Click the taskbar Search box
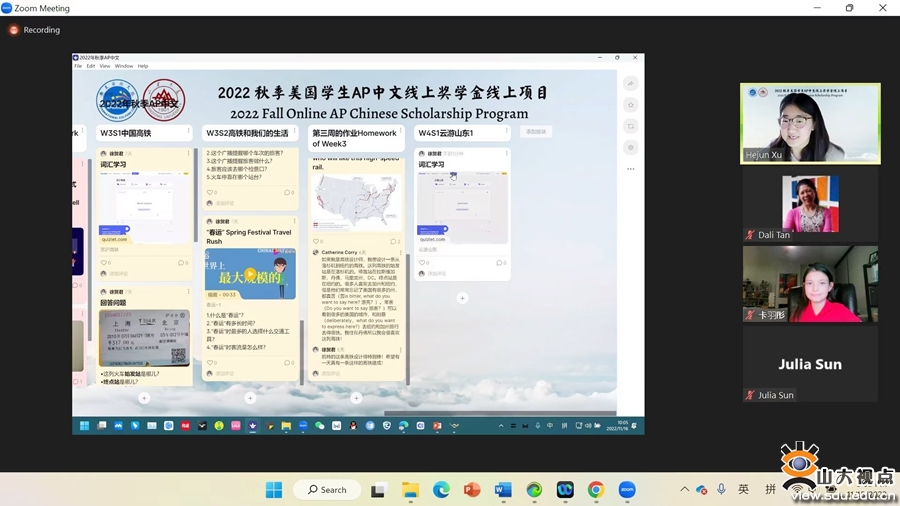Screen dimensions: 900x506 pos(327,490)
